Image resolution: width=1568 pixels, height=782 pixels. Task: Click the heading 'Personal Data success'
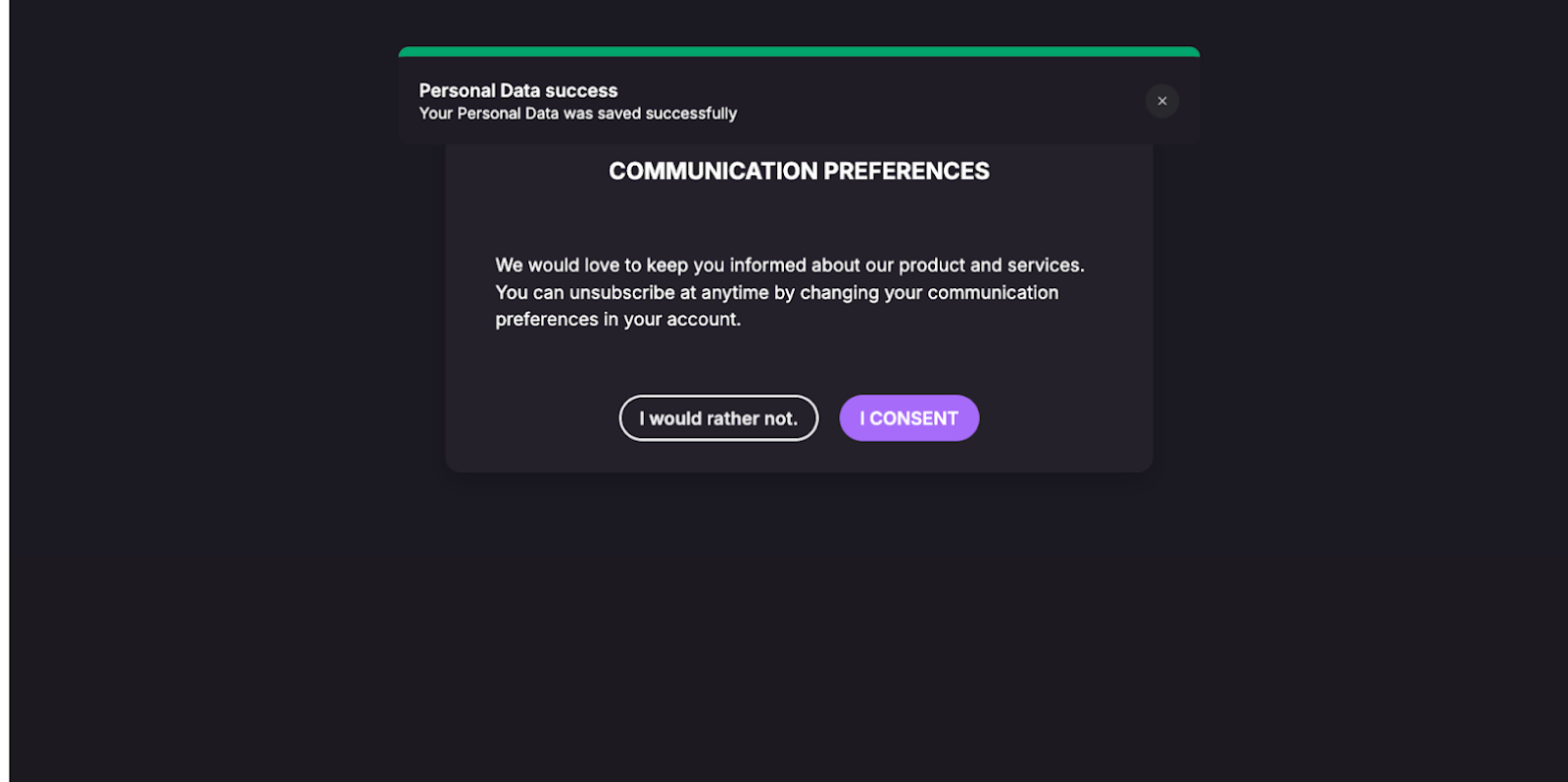[517, 89]
